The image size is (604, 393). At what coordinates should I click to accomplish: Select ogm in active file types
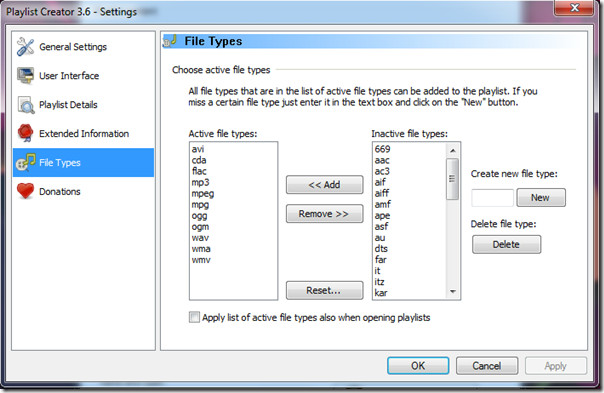233,227
